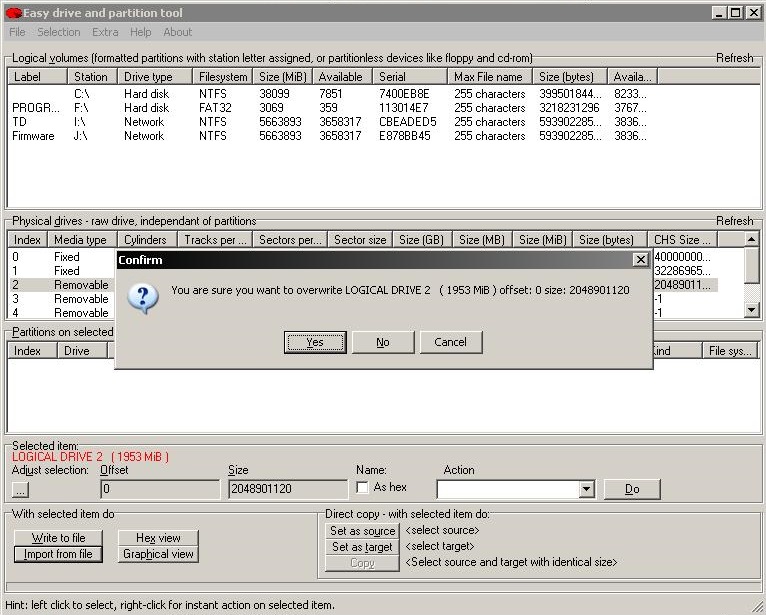Viewport: 766px width, 615px height.
Task: Click the red app icon in title bar
Action: 13,12
